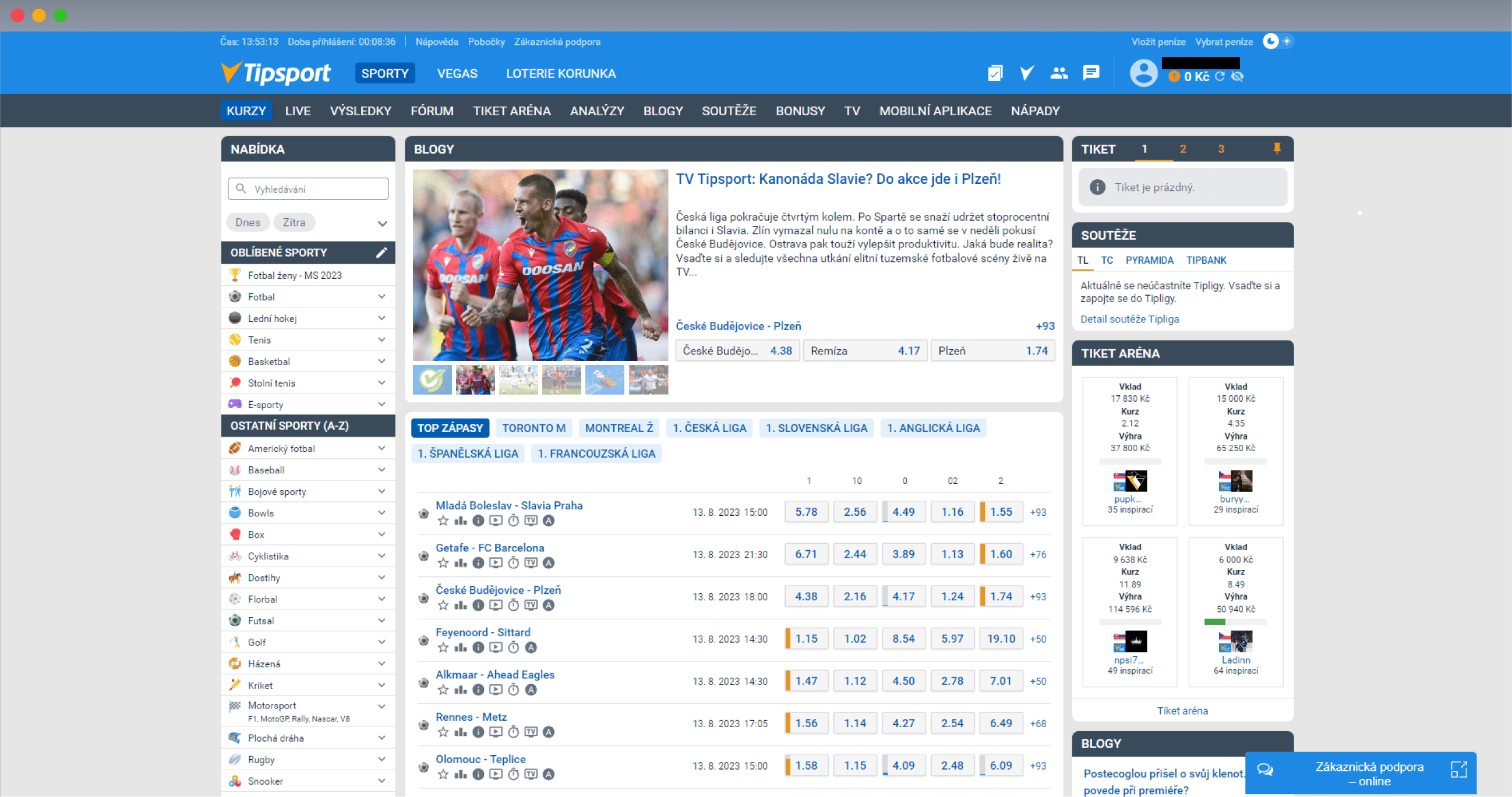Open the LIVE menu item

coord(298,111)
